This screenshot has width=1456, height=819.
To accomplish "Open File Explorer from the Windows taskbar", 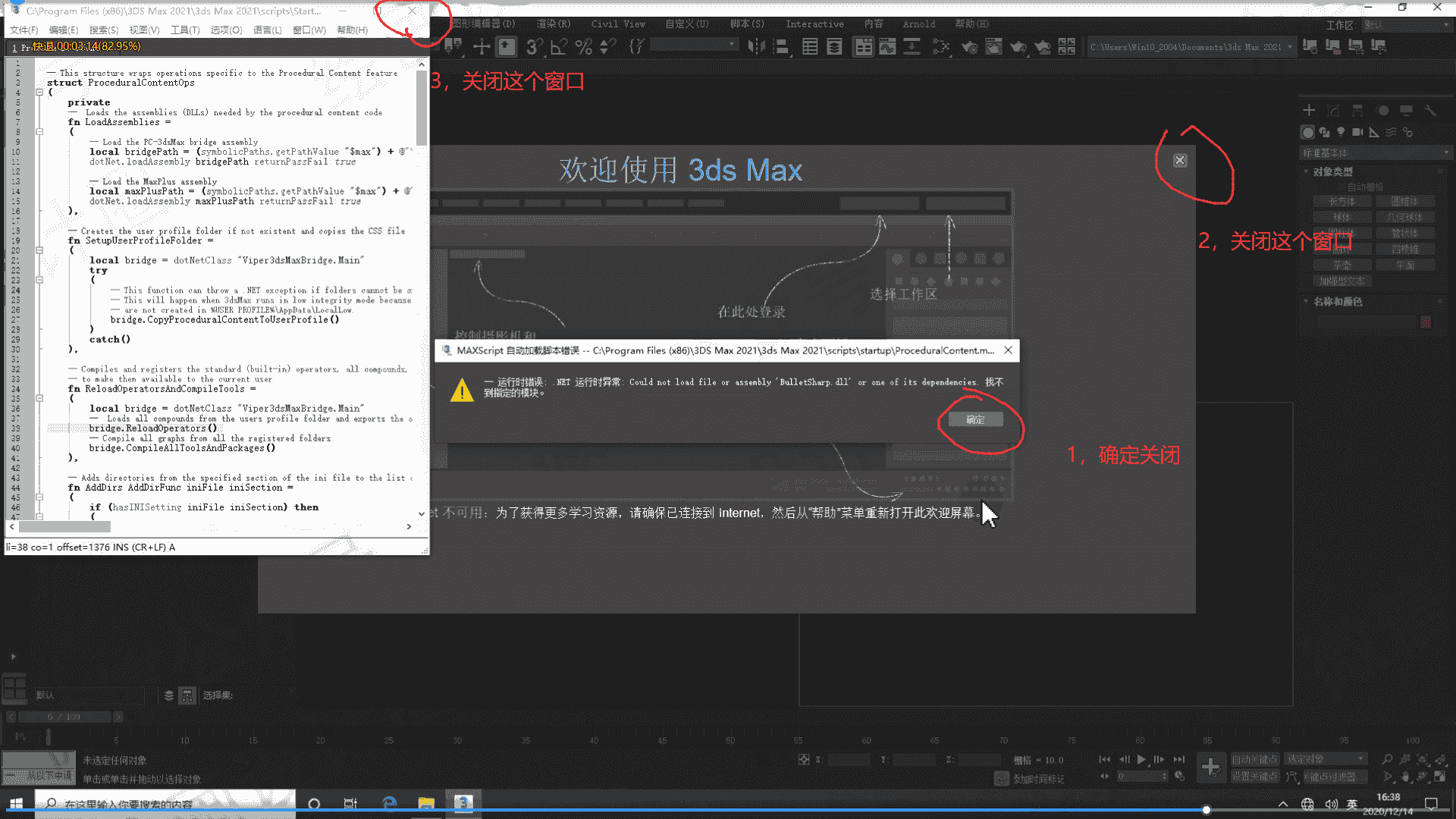I will point(426,804).
